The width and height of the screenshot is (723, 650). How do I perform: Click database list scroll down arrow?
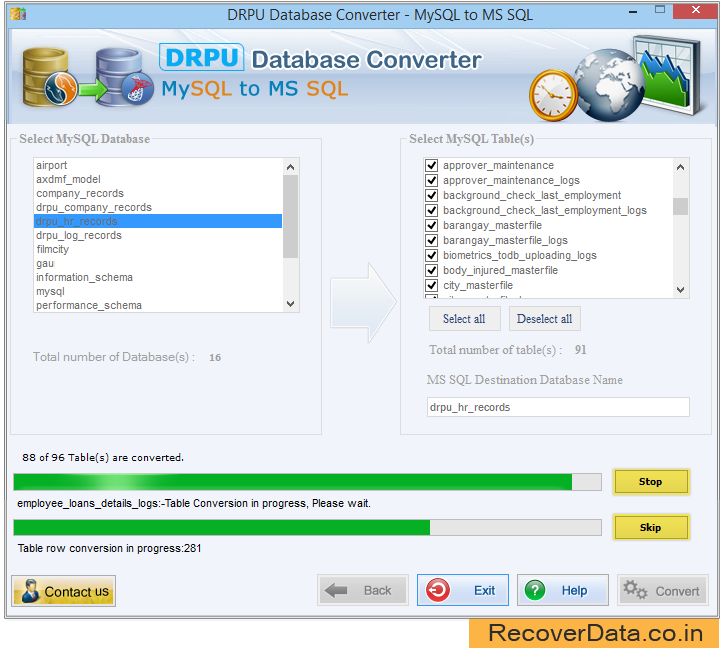tap(290, 304)
